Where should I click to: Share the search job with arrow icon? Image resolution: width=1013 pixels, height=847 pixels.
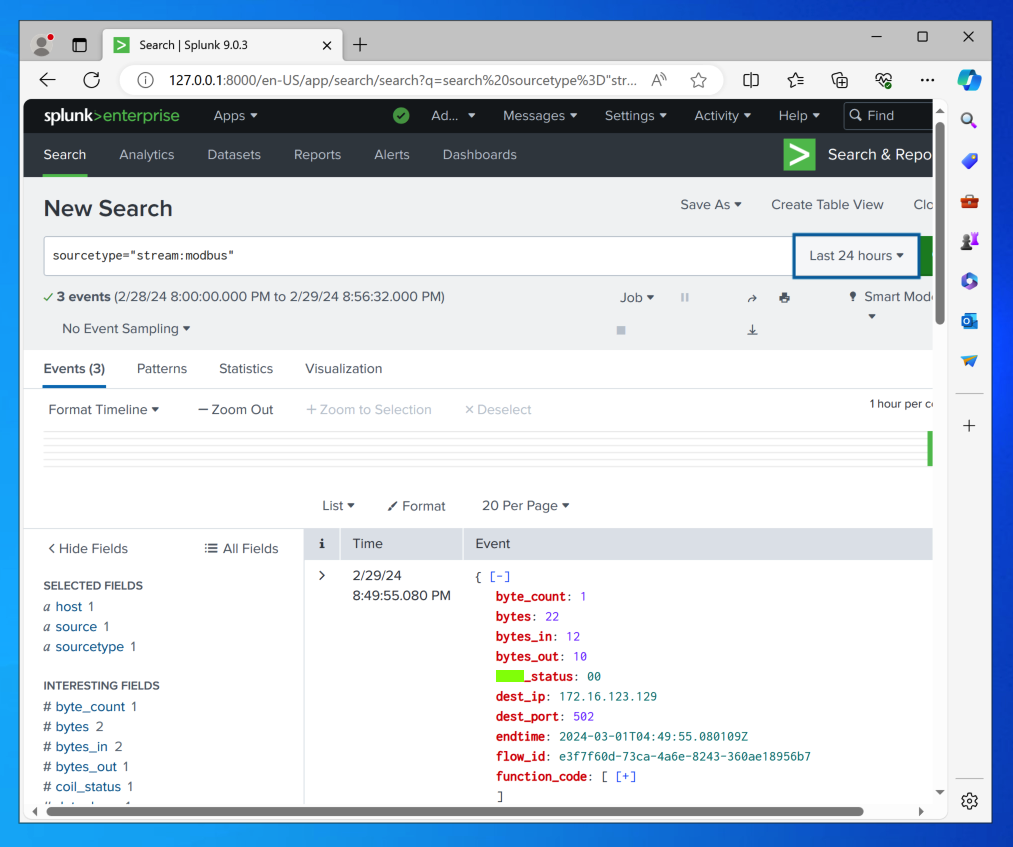(752, 298)
